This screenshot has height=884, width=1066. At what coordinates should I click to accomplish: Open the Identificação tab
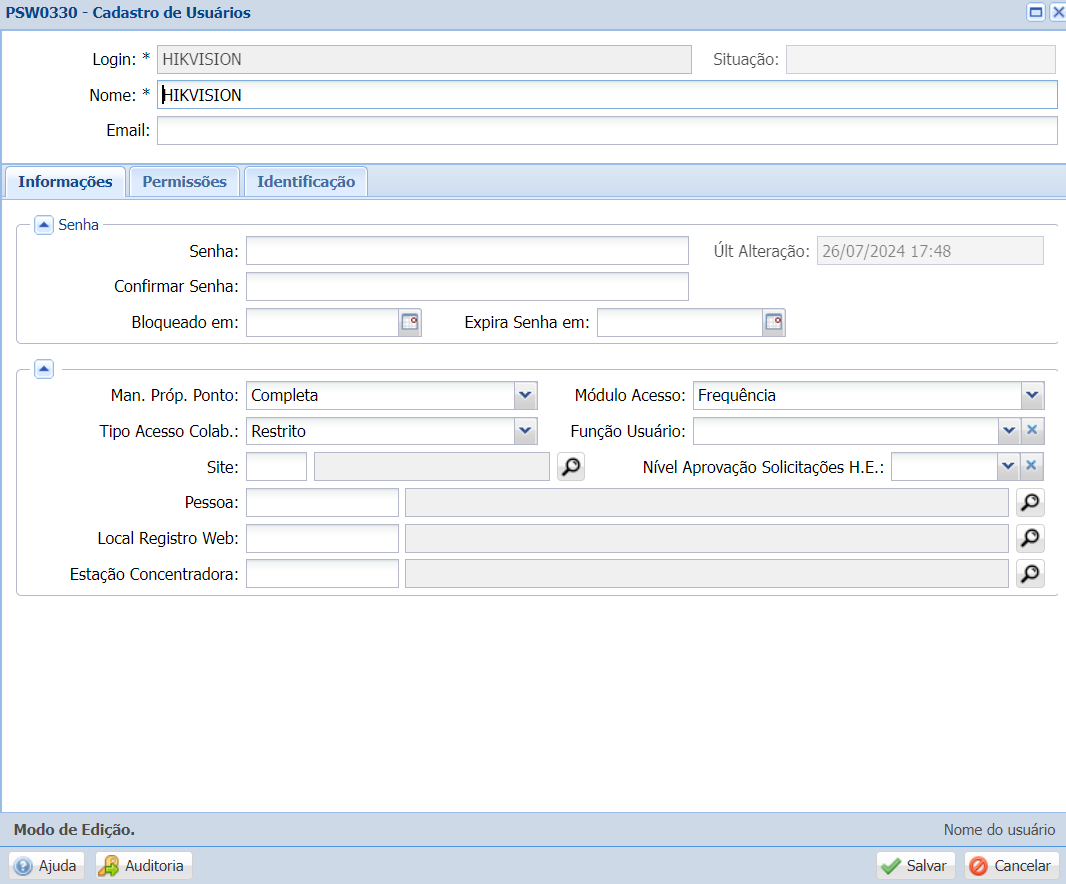pyautogui.click(x=306, y=182)
